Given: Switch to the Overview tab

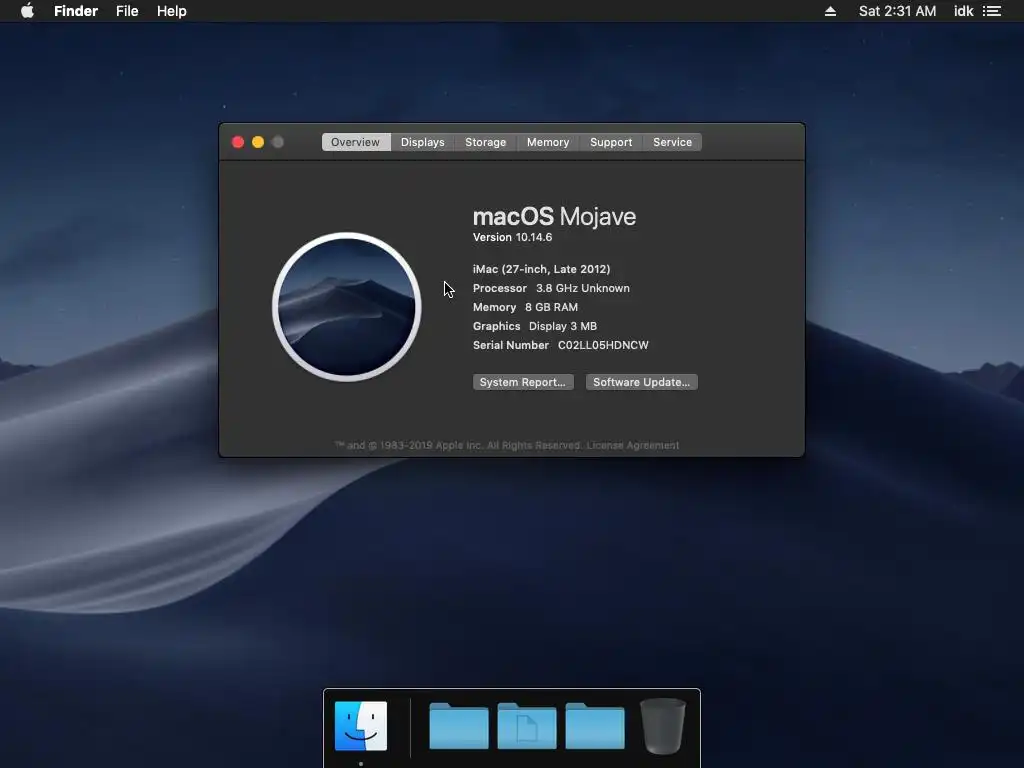Looking at the screenshot, I should click(x=355, y=142).
